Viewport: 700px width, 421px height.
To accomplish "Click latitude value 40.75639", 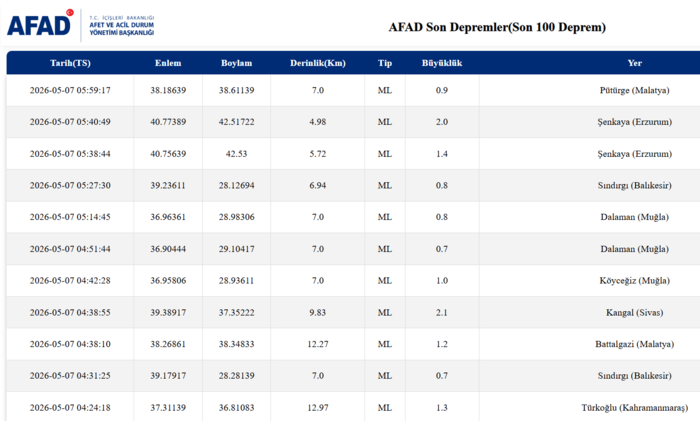I will coord(168,154).
